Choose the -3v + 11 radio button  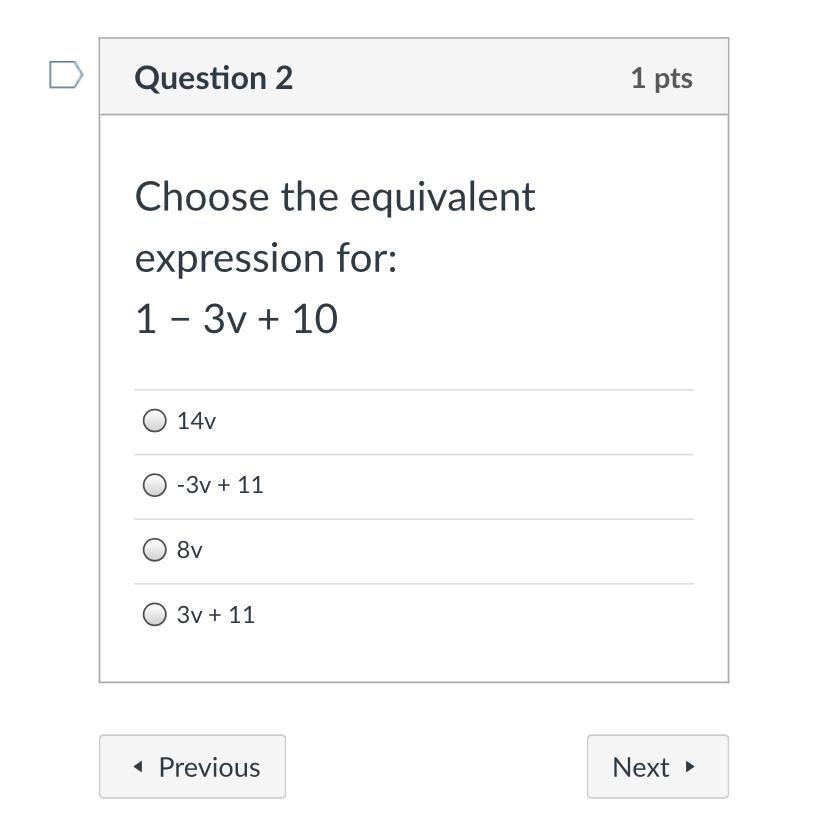(x=154, y=485)
